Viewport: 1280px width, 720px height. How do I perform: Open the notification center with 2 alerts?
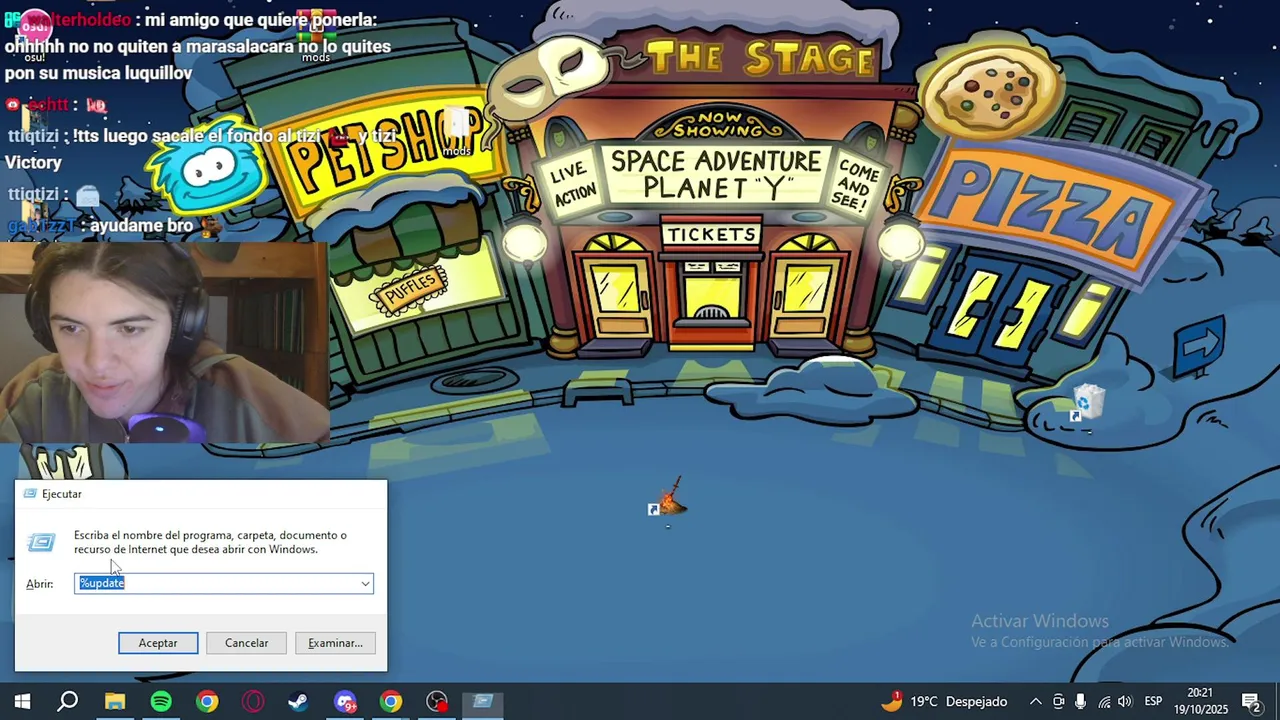[1251, 702]
